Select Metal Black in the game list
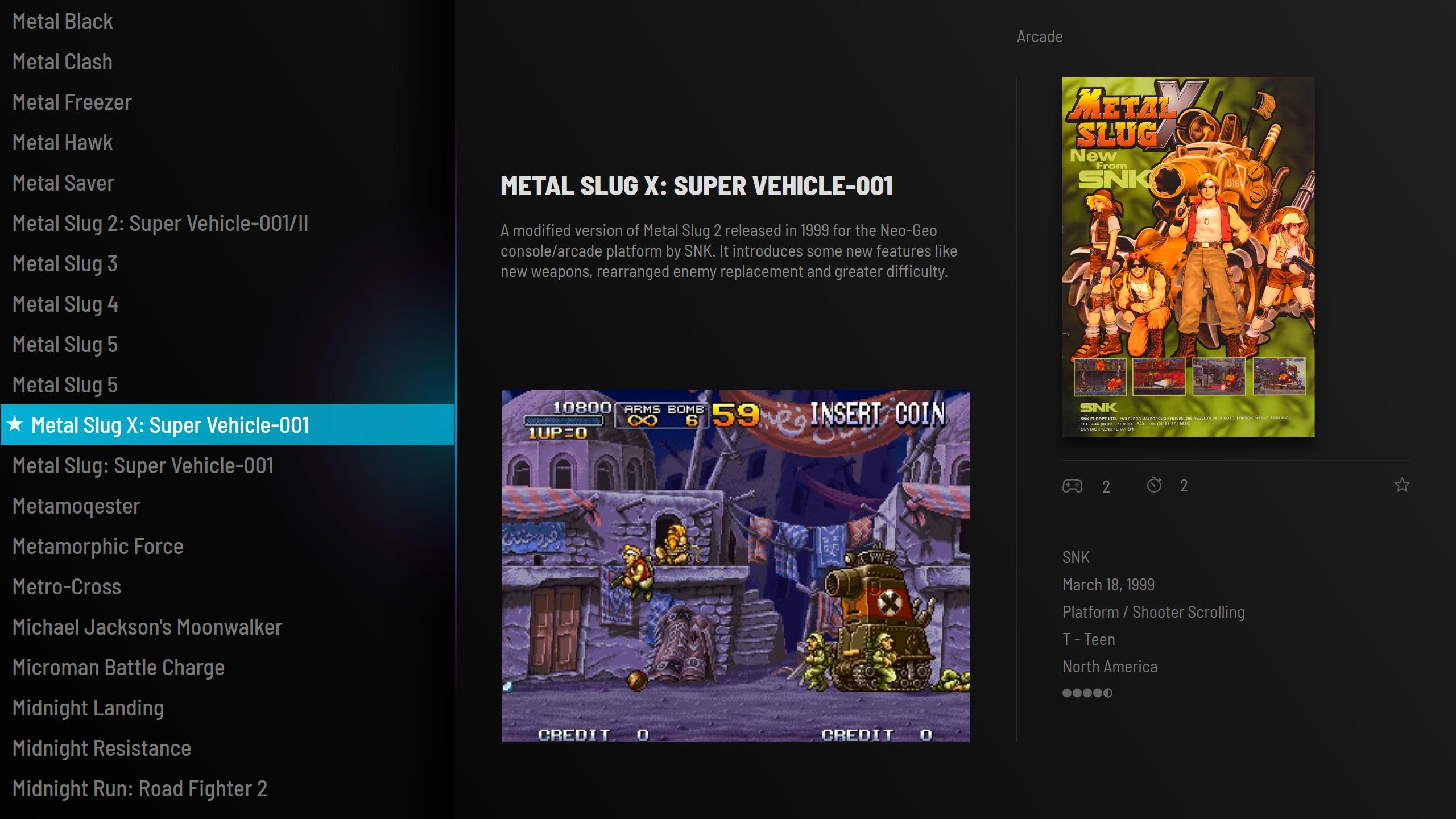This screenshot has height=819, width=1456. tap(227, 22)
